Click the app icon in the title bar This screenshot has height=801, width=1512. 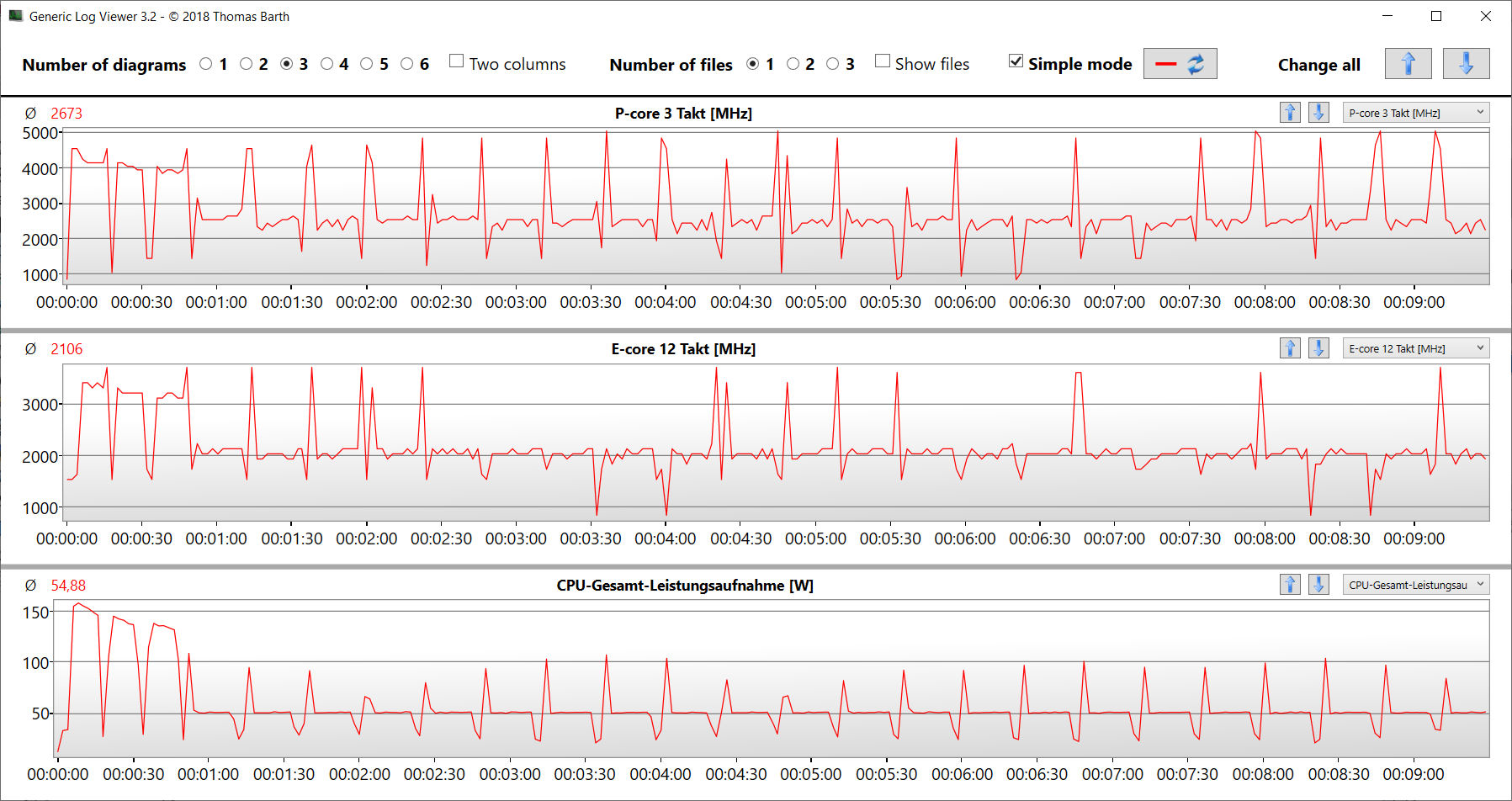(15, 16)
